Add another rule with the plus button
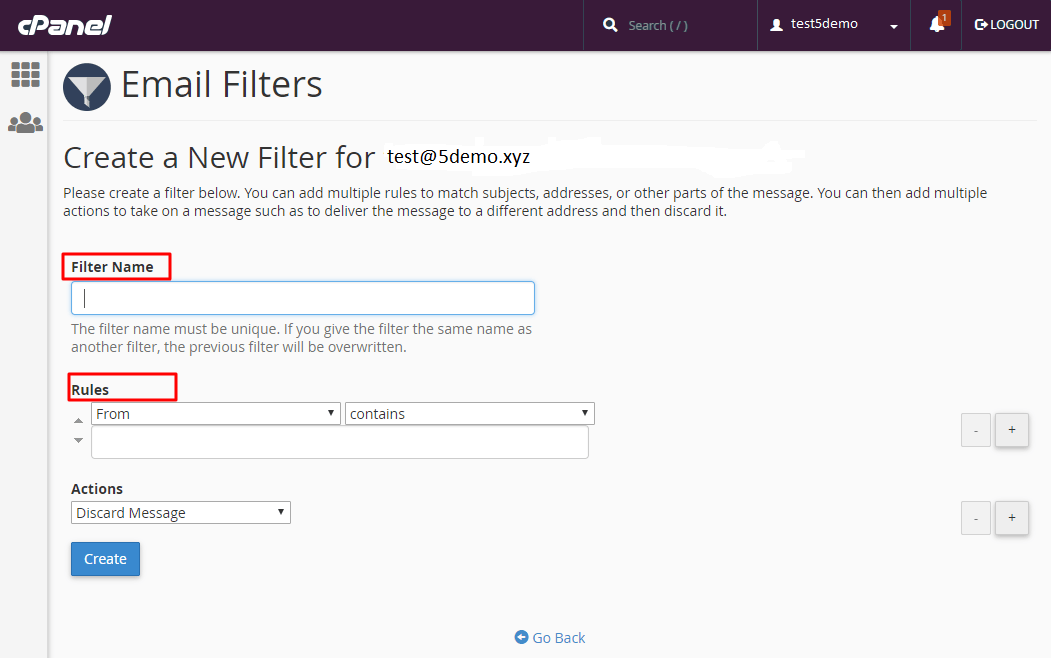Image resolution: width=1051 pixels, height=658 pixels. click(x=1011, y=430)
